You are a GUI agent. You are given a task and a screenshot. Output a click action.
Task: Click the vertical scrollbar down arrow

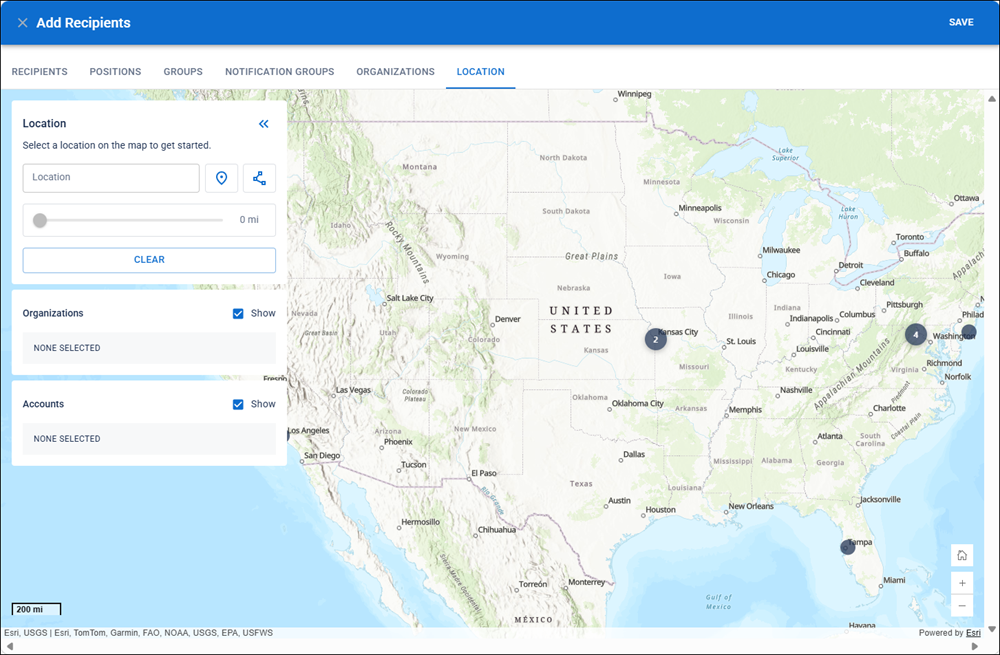coord(992,629)
